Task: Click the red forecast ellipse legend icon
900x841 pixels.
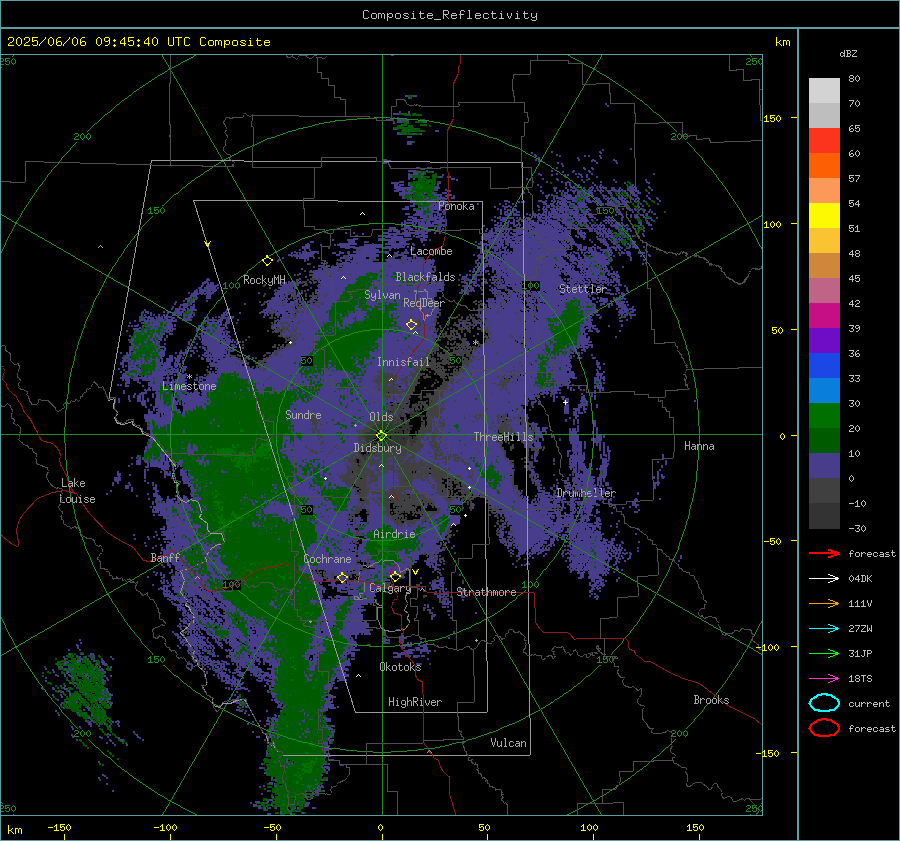Action: [x=824, y=728]
